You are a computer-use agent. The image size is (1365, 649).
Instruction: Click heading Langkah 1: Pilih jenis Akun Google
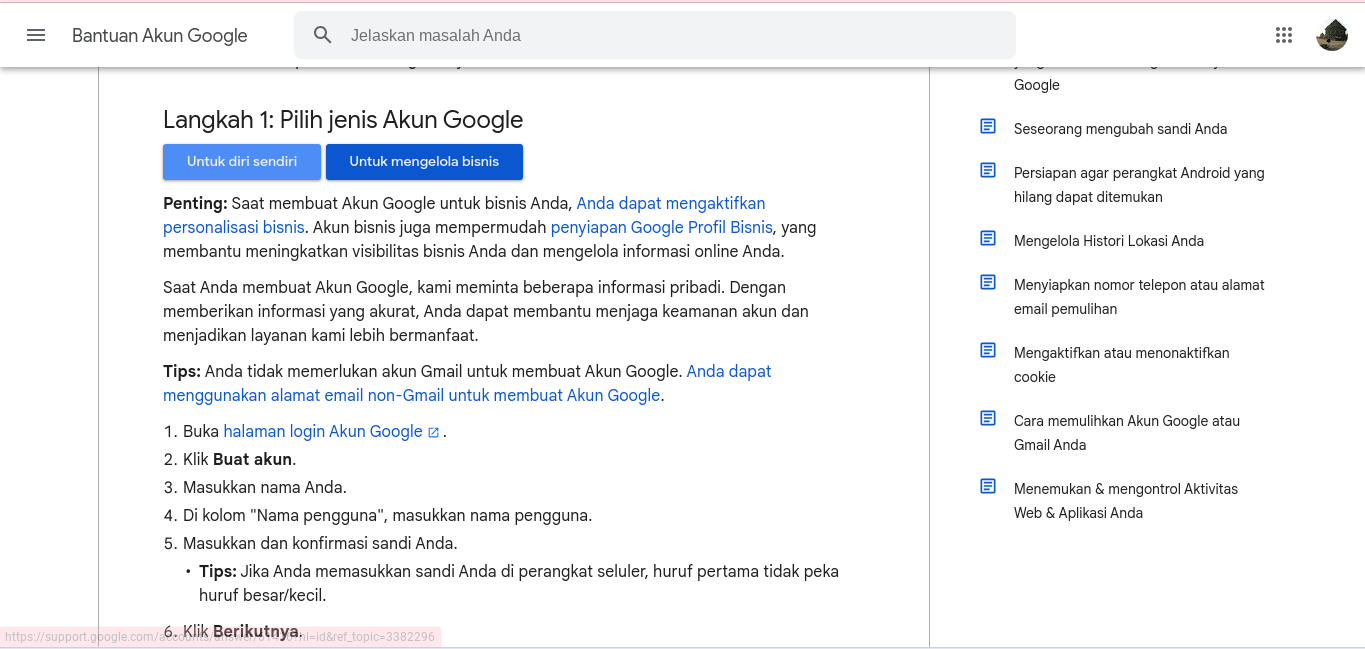[x=343, y=120]
